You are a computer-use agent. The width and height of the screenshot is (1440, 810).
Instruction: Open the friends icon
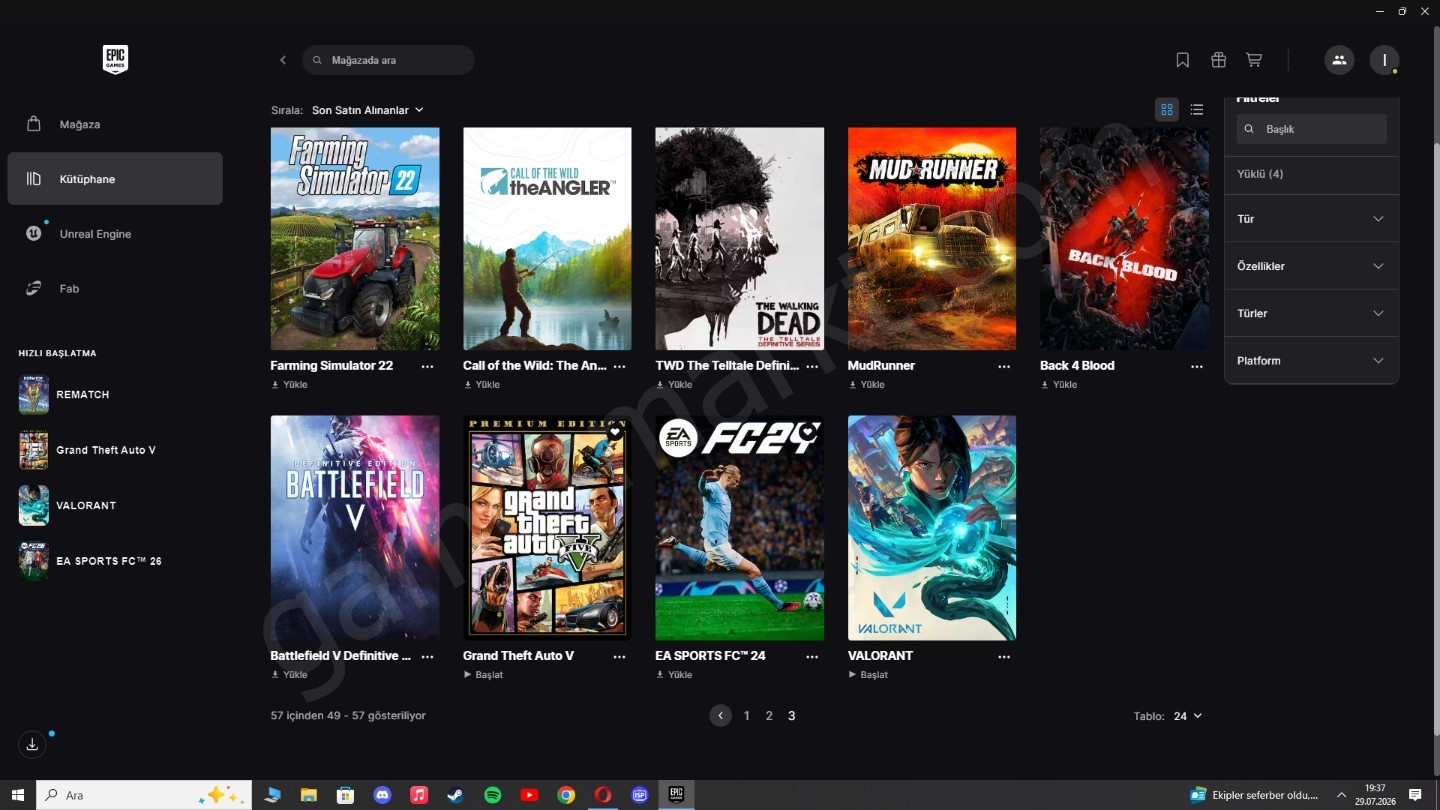pos(1339,60)
